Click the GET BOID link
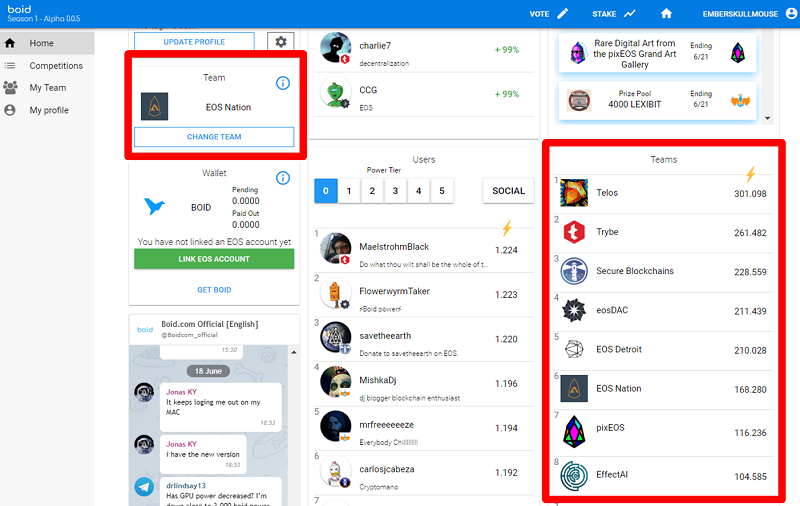 click(214, 290)
